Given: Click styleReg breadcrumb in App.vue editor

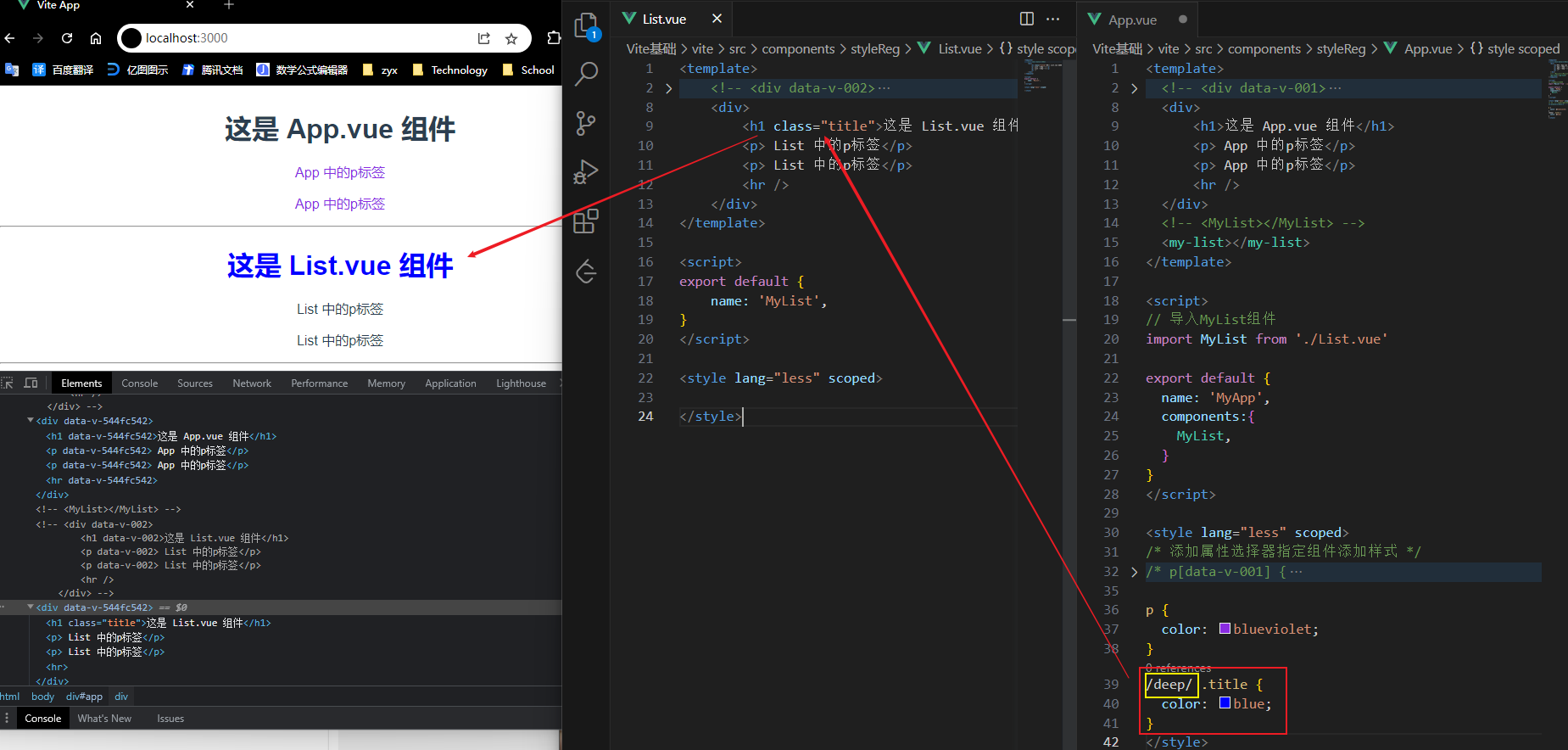Looking at the screenshot, I should click(x=1341, y=49).
